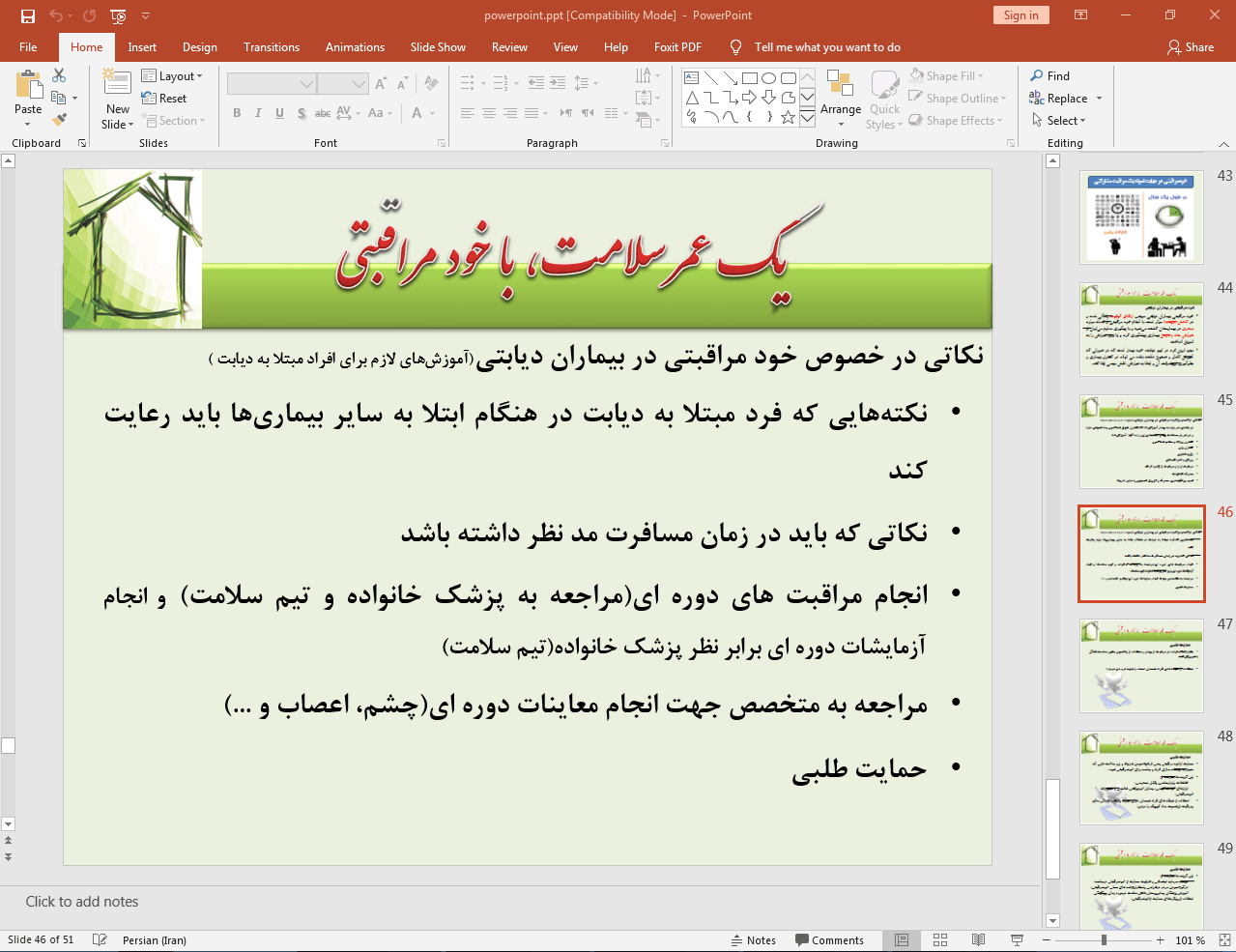Click the zoom slider handle

point(1104,940)
